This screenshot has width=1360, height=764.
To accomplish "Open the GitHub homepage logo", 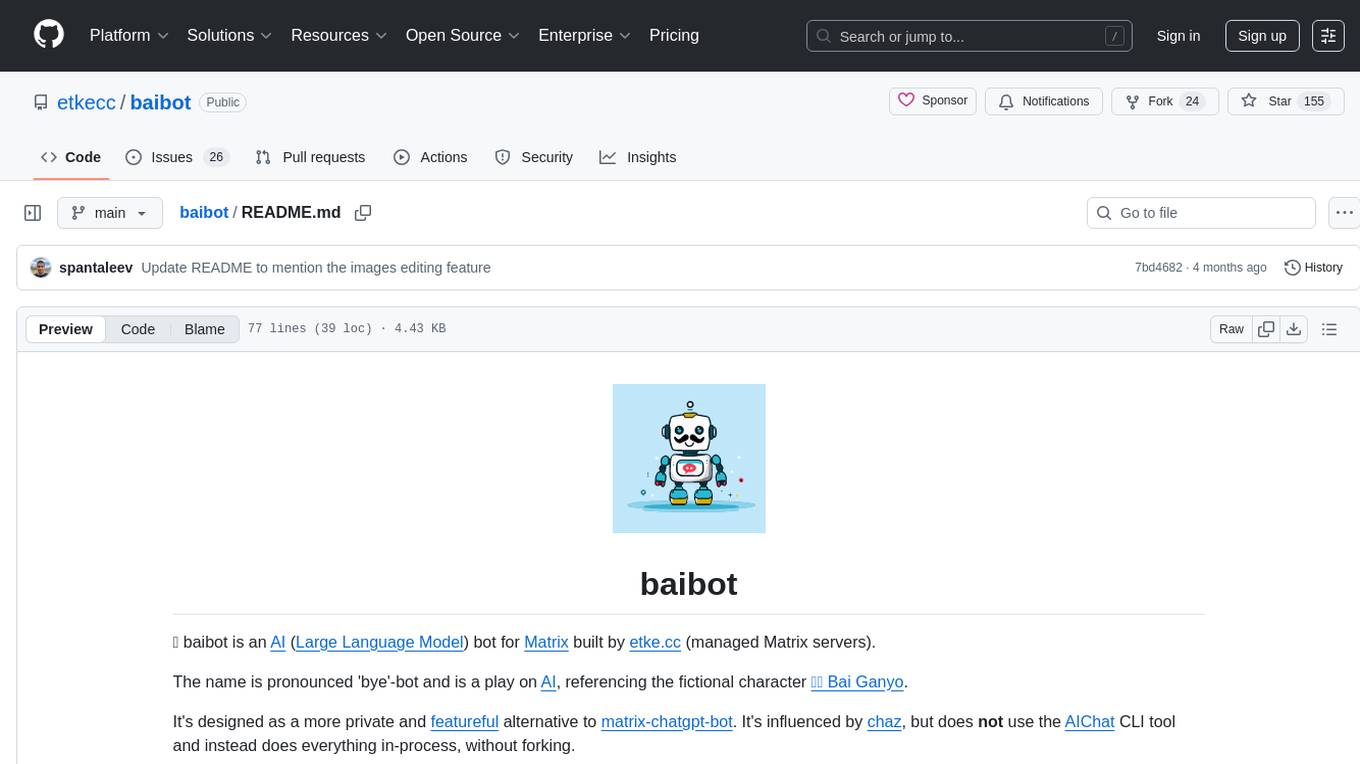I will 49,35.
